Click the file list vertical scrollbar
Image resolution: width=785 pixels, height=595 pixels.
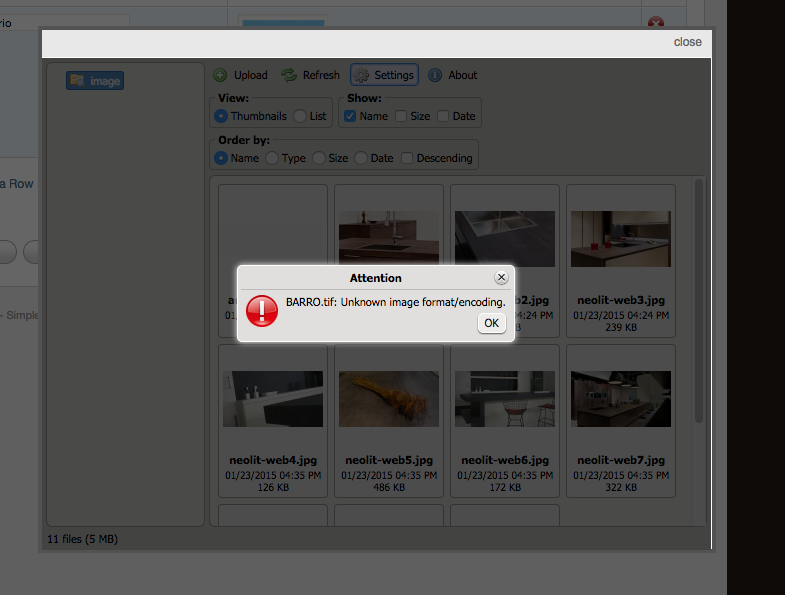click(699, 301)
